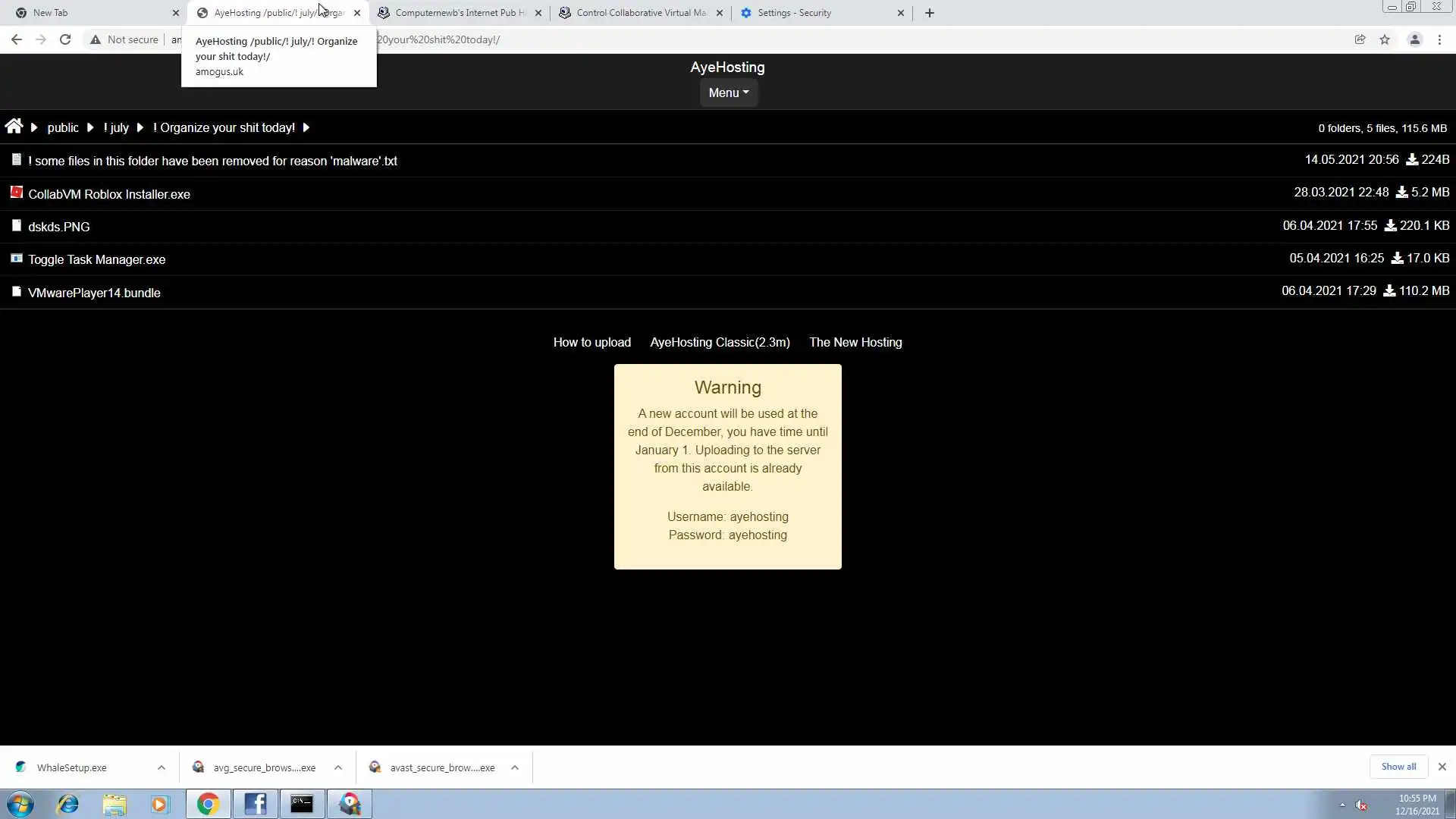Click the share page icon in address bar

1360,39
